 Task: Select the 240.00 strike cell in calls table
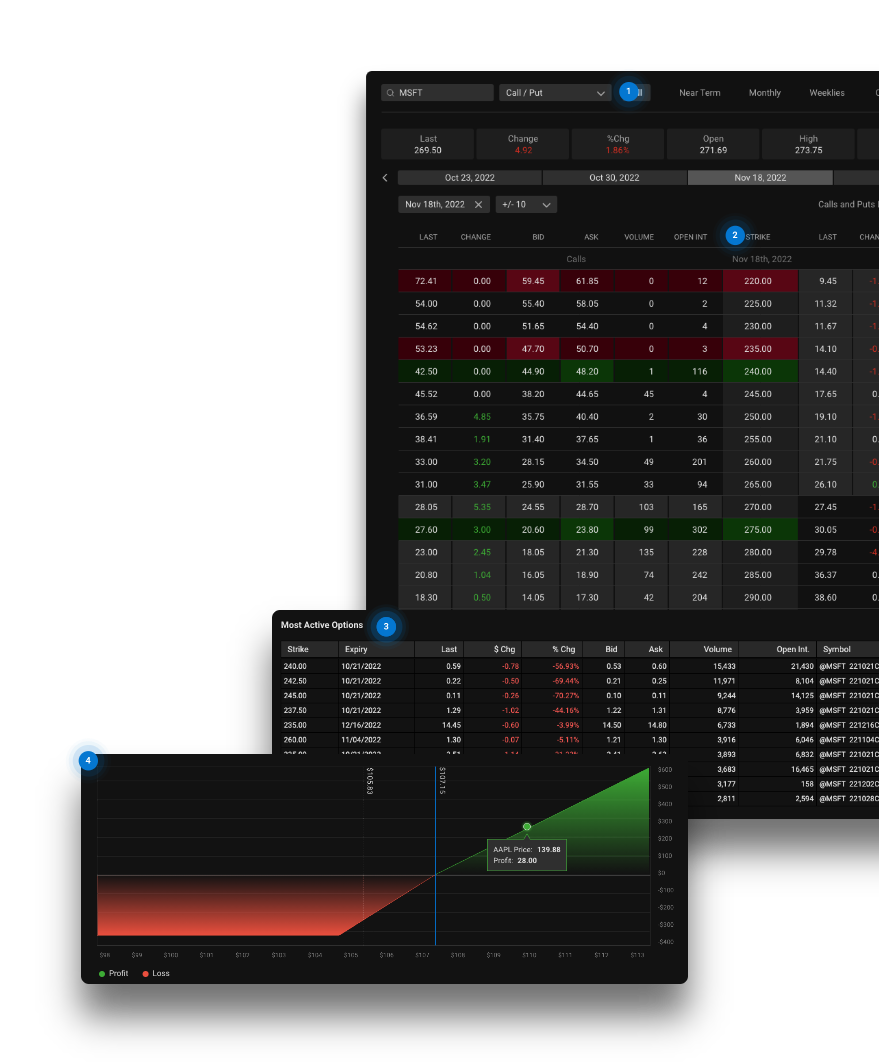[x=759, y=371]
